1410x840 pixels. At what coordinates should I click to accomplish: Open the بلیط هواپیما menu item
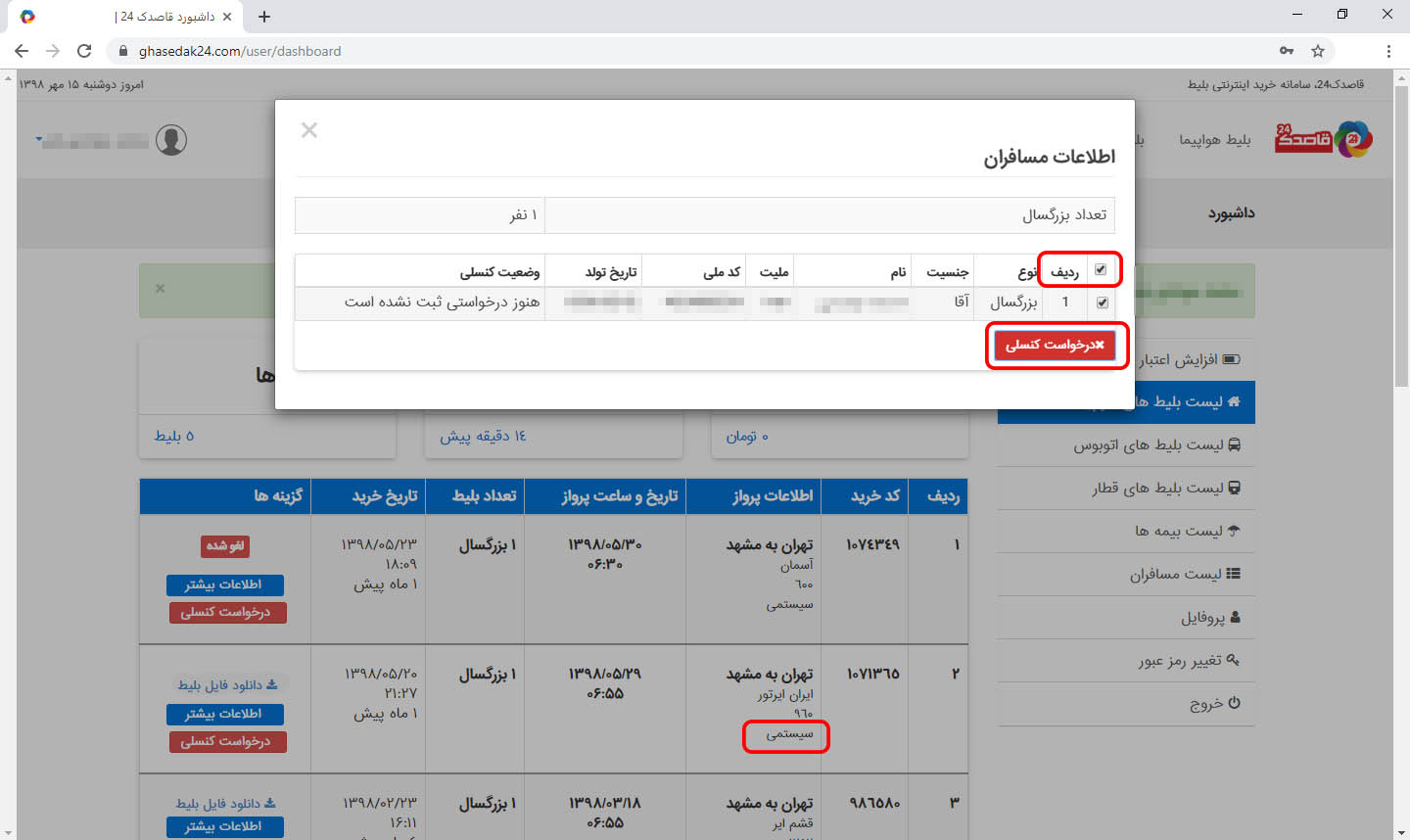[1214, 140]
